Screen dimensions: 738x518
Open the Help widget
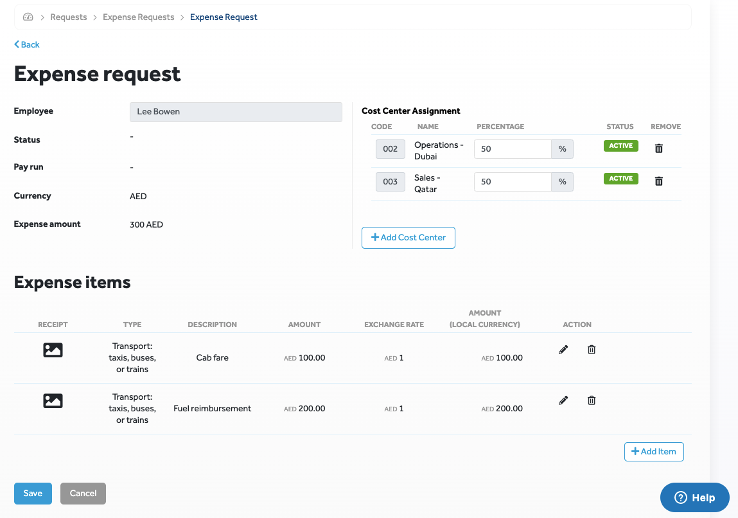pyautogui.click(x=695, y=497)
